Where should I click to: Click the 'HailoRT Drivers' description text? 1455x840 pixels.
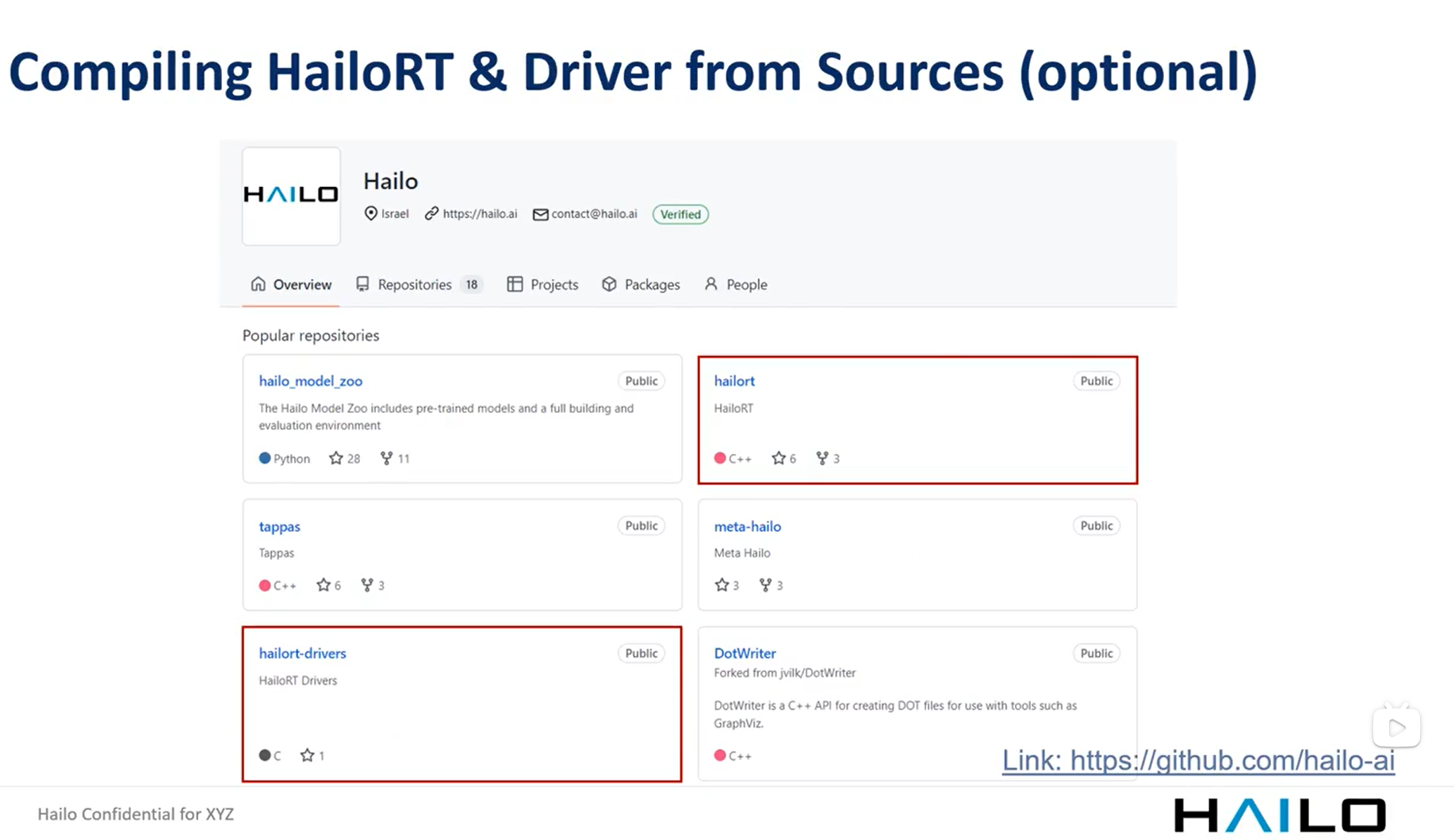coord(298,681)
